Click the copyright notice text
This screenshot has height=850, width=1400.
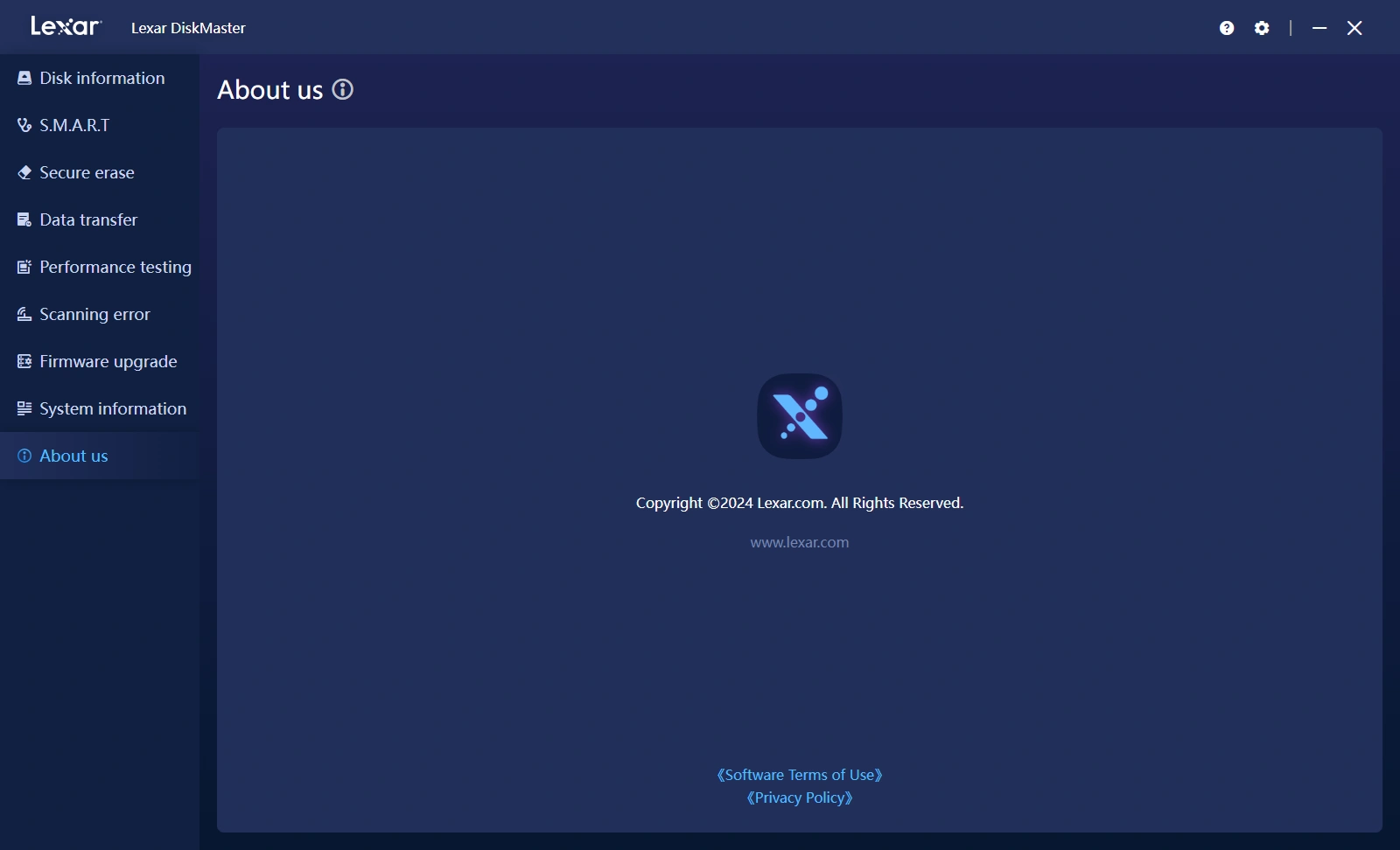point(800,503)
